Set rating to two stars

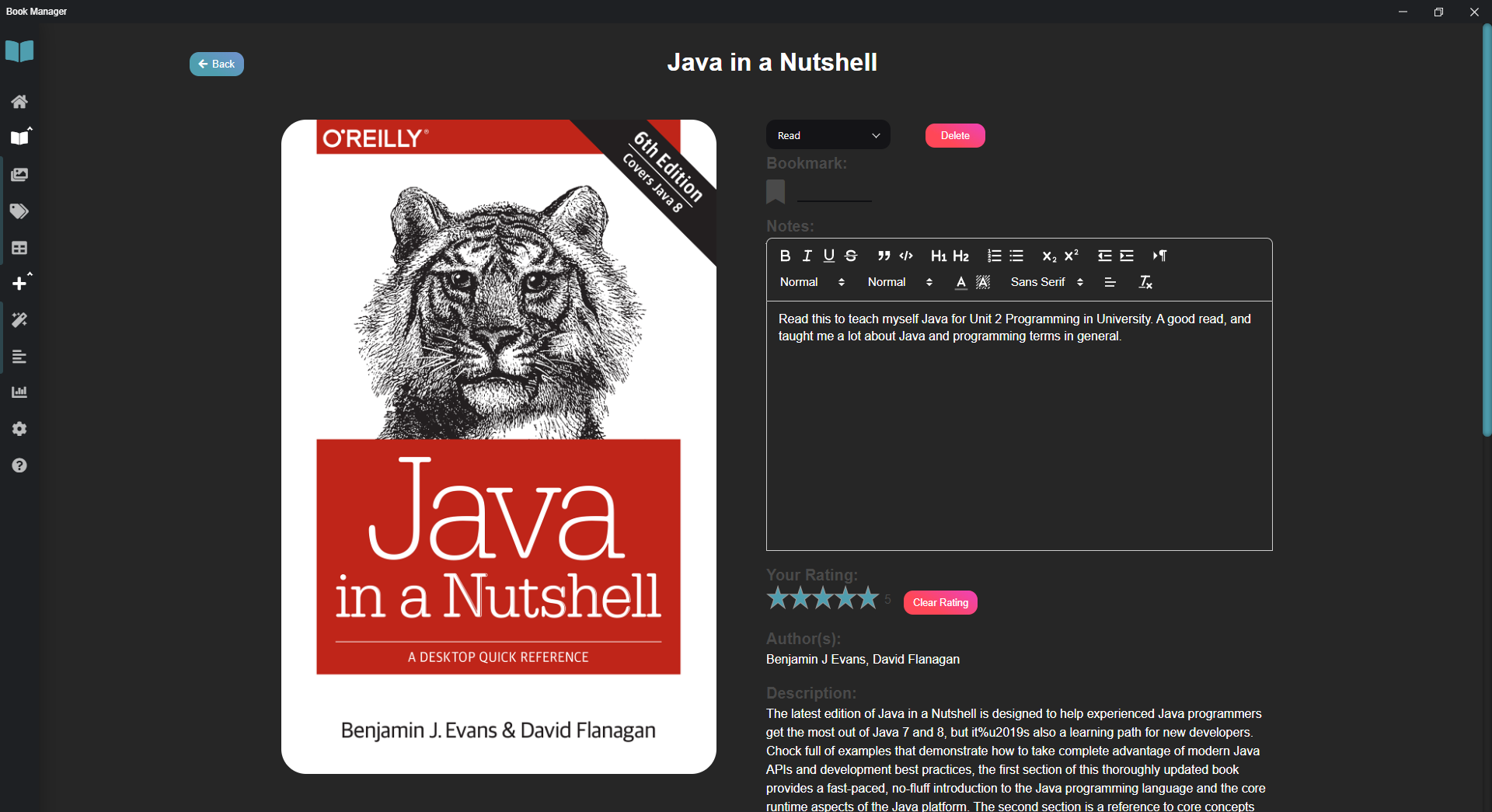[x=800, y=598]
